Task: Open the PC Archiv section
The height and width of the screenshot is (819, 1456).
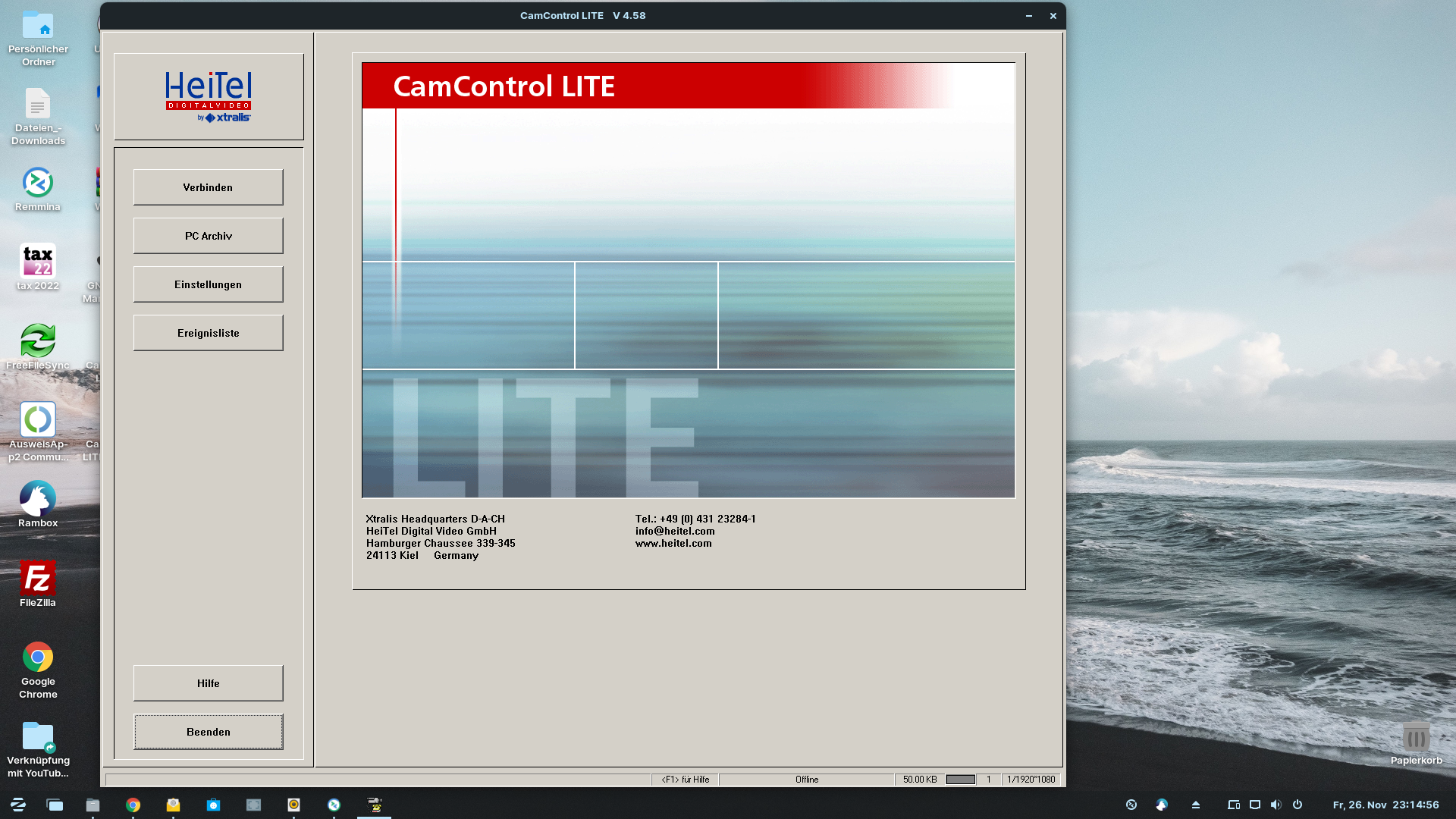Action: pyautogui.click(x=208, y=236)
